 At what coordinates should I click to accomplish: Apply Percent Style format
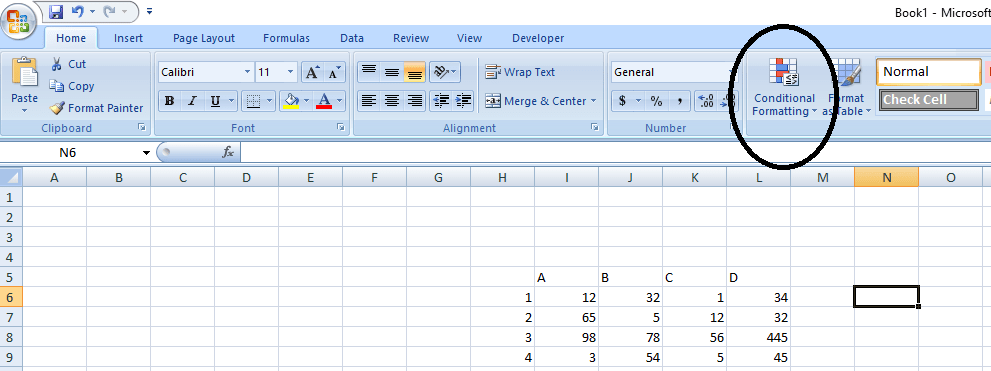pyautogui.click(x=657, y=100)
